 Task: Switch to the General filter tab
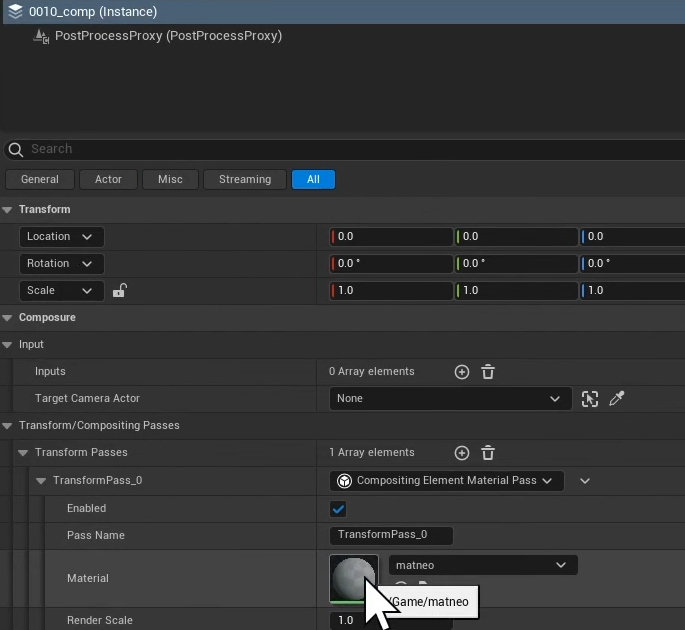click(x=40, y=180)
